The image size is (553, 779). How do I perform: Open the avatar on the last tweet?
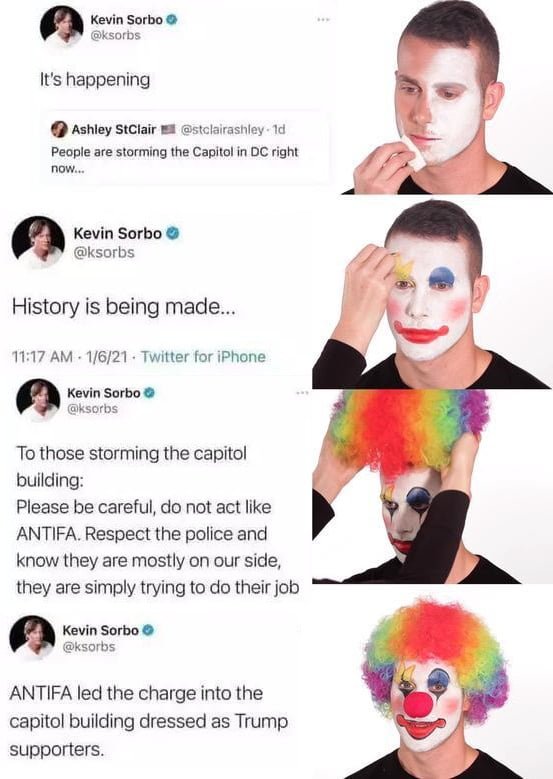33,638
